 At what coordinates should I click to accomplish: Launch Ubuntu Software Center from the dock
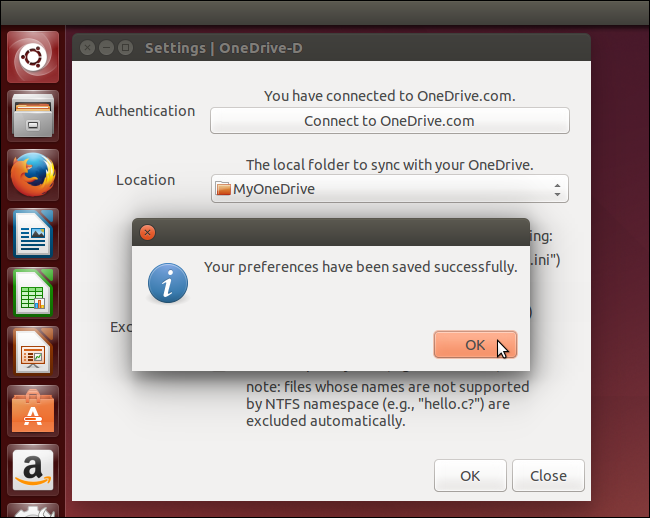tap(33, 411)
